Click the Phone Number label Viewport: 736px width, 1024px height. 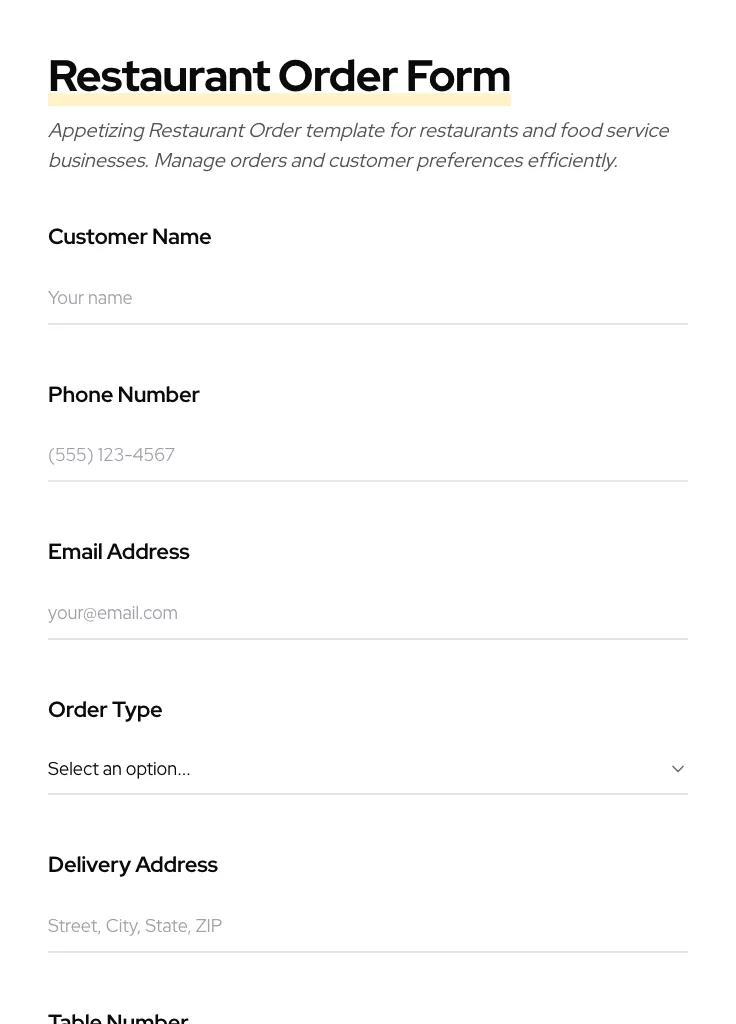tap(123, 395)
